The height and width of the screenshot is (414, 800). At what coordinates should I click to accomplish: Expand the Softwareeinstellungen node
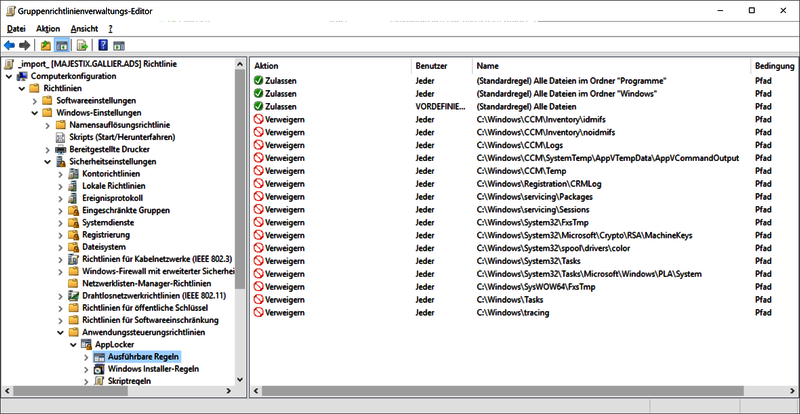point(35,101)
